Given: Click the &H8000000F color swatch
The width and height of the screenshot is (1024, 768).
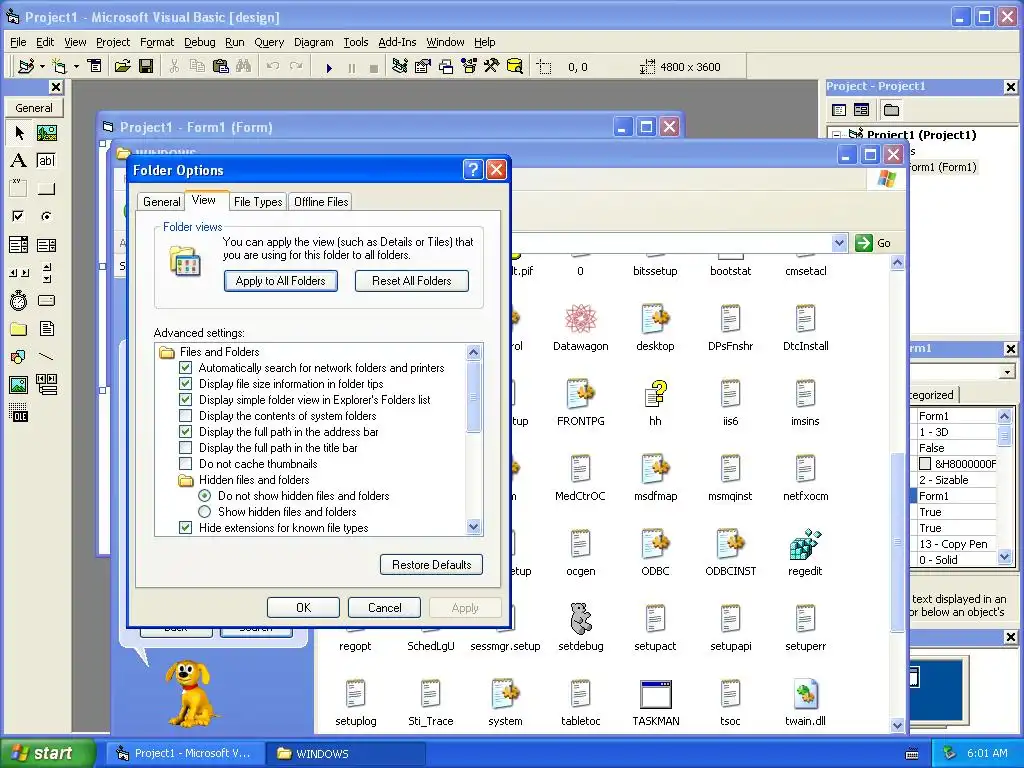Looking at the screenshot, I should coord(925,464).
